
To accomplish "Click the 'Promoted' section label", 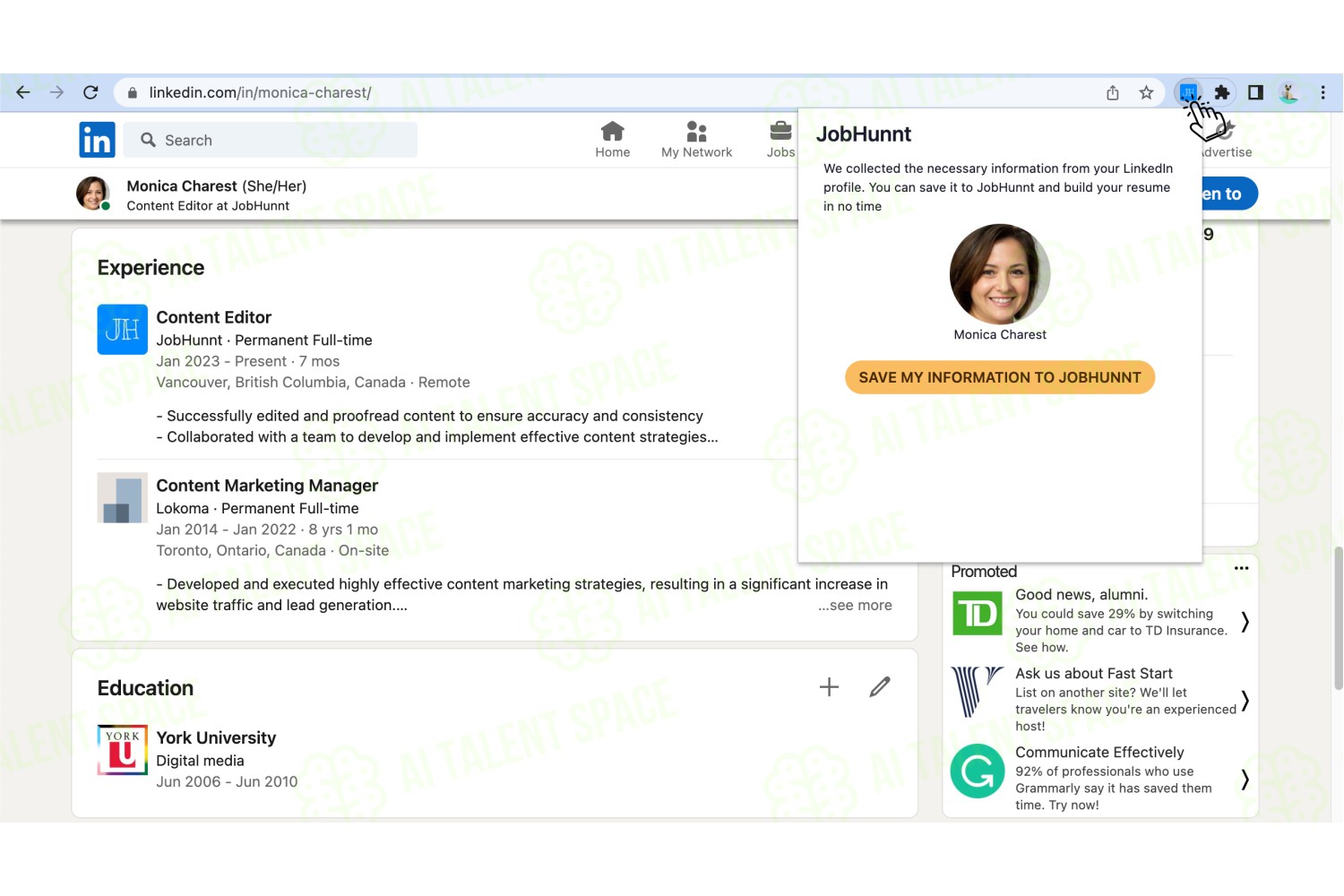I will (x=984, y=572).
